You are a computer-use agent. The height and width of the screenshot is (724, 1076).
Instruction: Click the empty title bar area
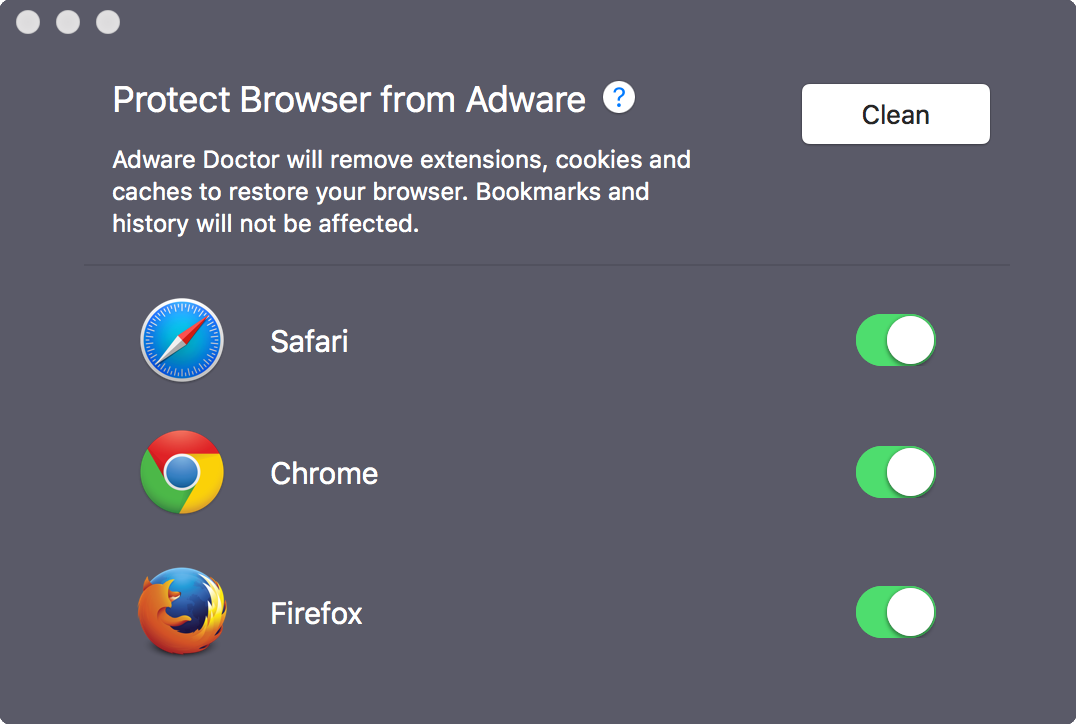(x=540, y=22)
